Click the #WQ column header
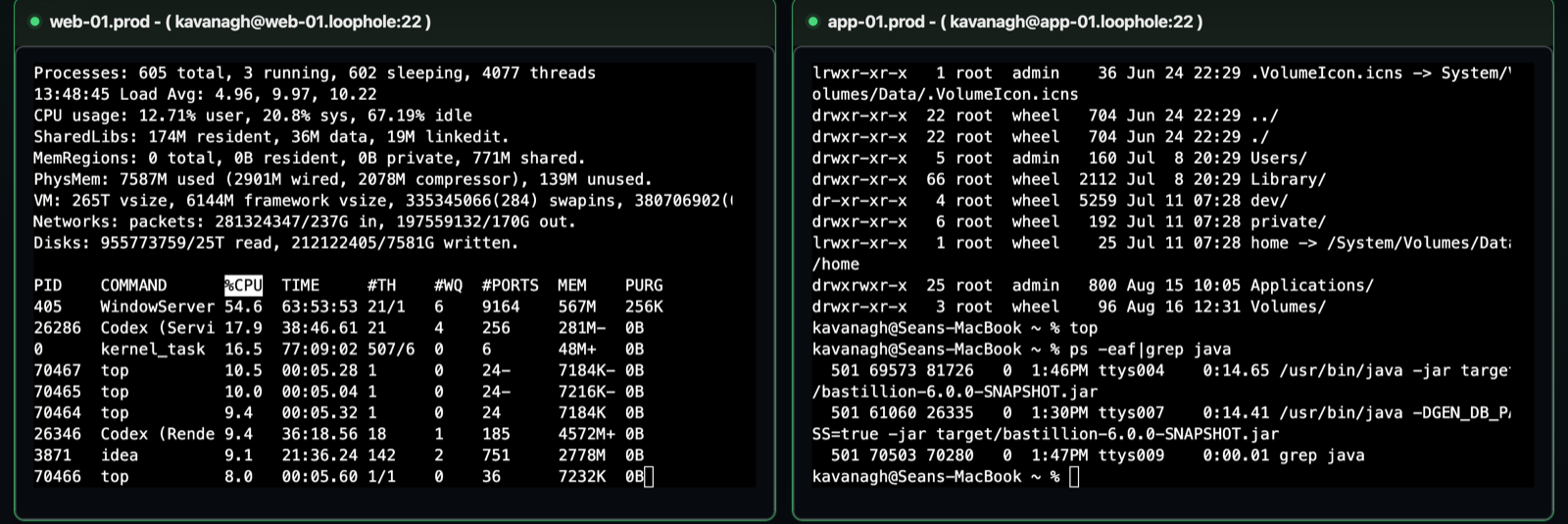This screenshot has width=1568, height=524. 449,285
